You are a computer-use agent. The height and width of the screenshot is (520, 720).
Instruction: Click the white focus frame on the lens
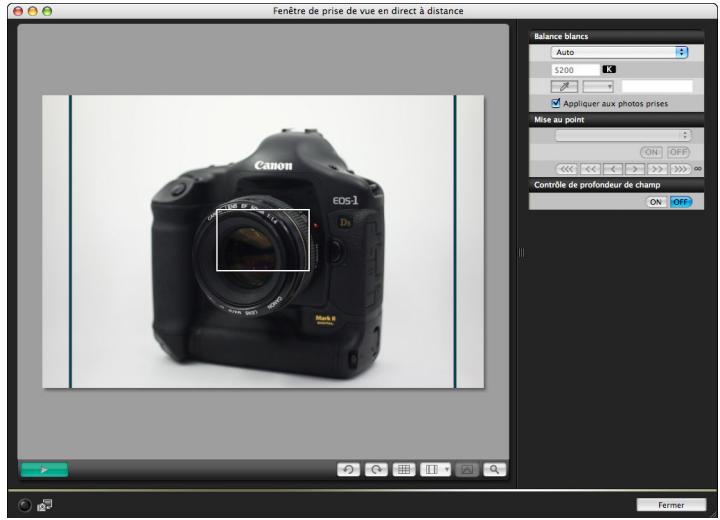pos(263,240)
